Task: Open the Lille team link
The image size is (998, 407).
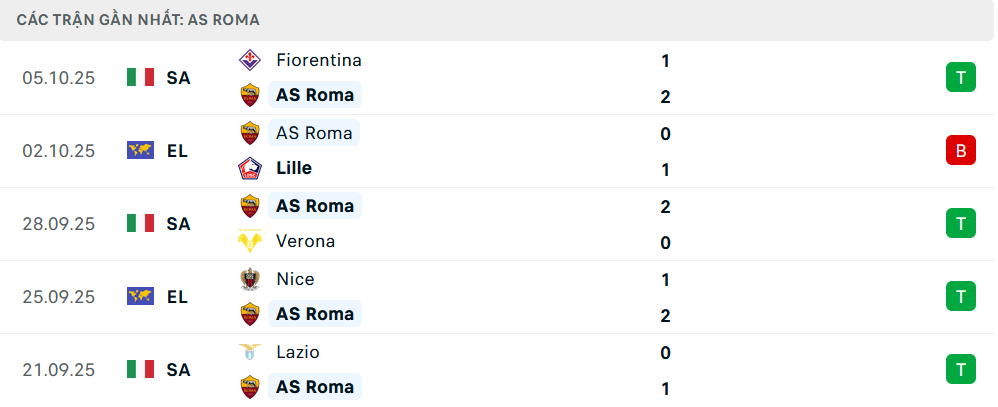Action: pyautogui.click(x=294, y=168)
